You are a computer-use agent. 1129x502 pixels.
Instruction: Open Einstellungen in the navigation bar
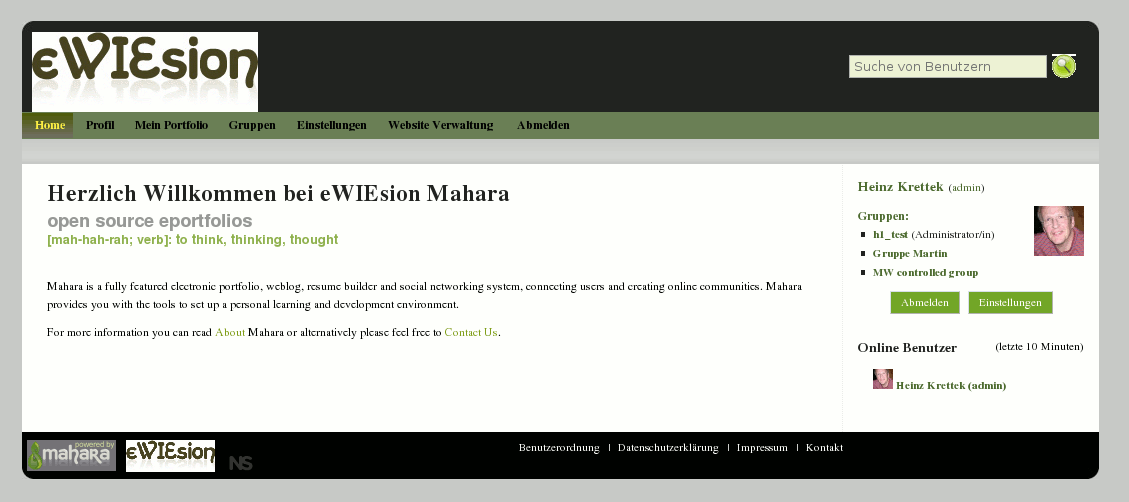click(332, 125)
